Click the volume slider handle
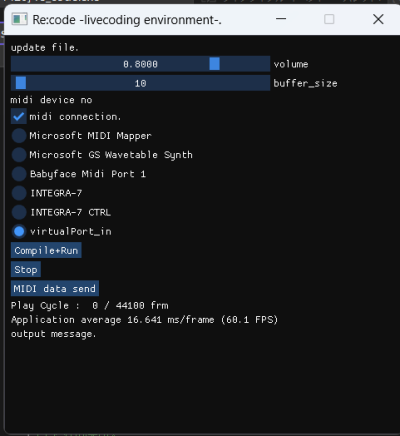This screenshot has width=400, height=436. (214, 64)
